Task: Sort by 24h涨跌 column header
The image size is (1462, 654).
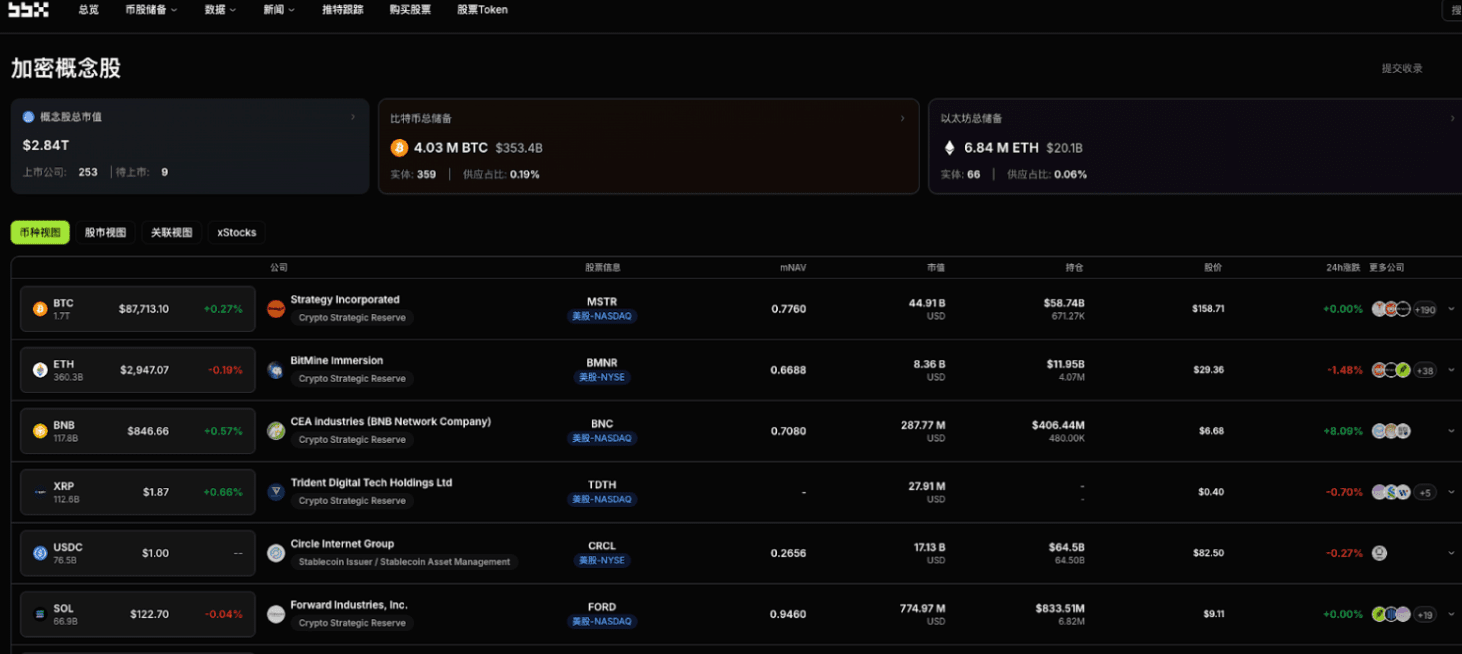Action: pyautogui.click(x=1343, y=268)
